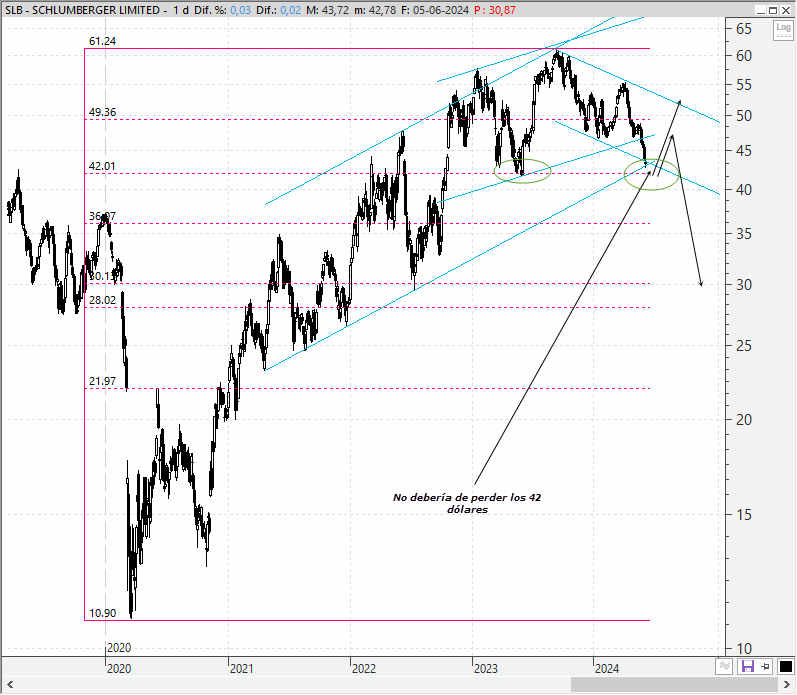Click the 10 price axis label
The width and height of the screenshot is (797, 695).
744,649
